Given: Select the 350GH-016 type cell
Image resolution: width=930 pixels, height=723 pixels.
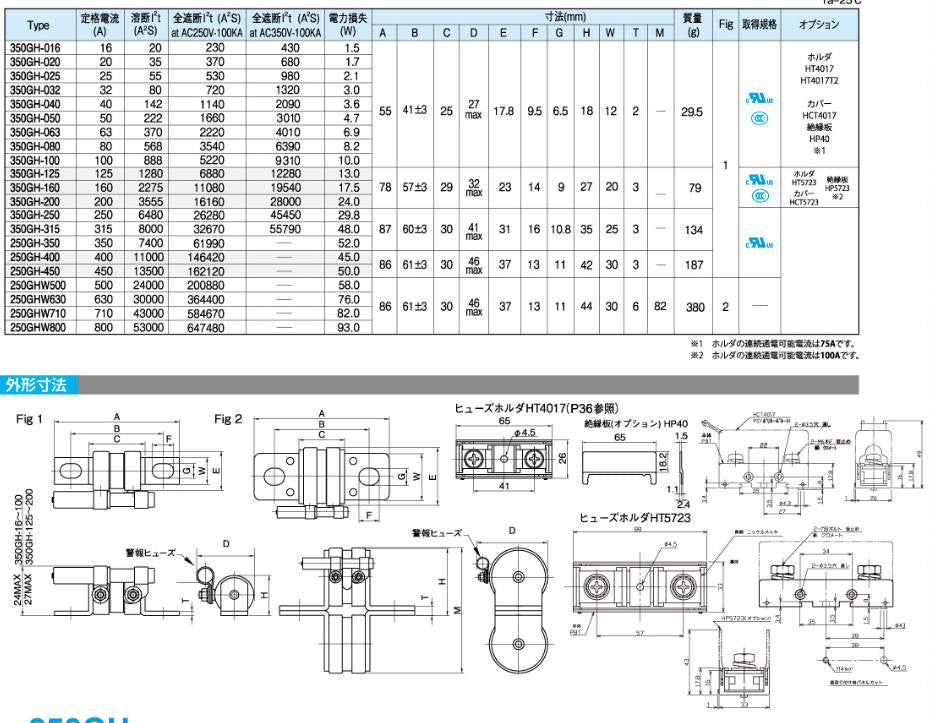Looking at the screenshot, I should [x=34, y=47].
